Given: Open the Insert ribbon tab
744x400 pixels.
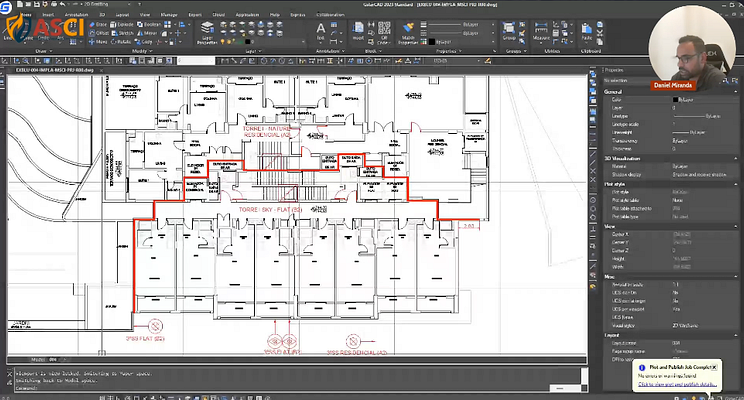Looking at the screenshot, I should point(48,15).
